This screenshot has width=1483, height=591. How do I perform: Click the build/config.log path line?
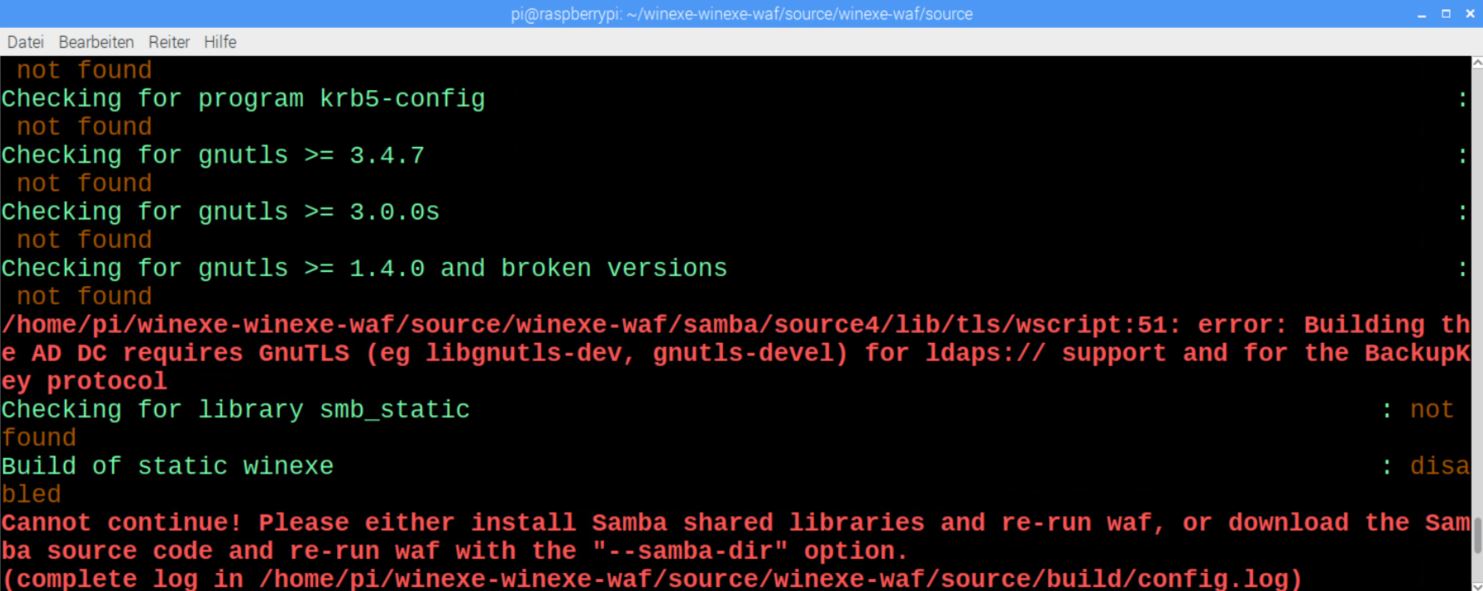[652, 578]
